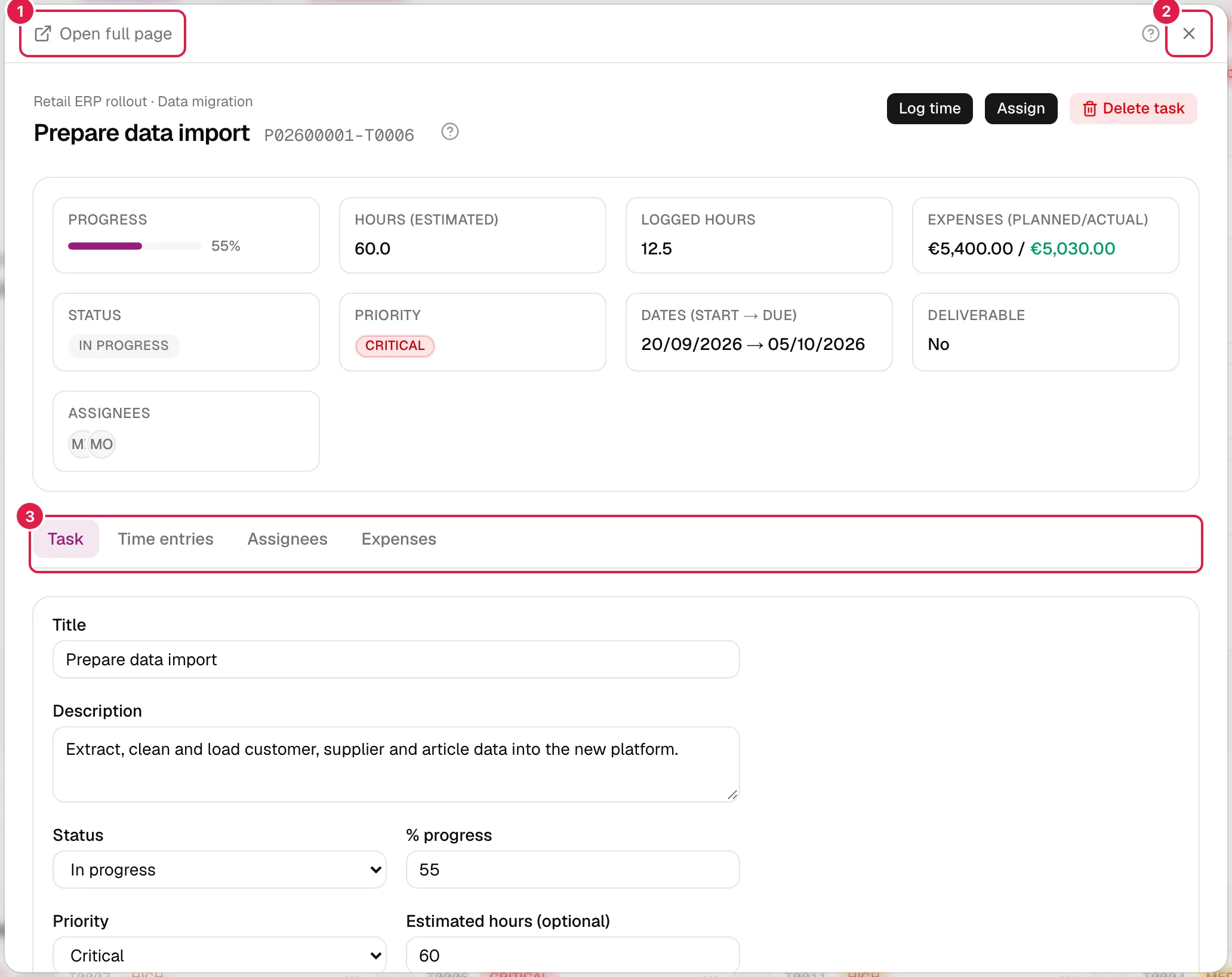Click the Deliverable value No

tap(938, 345)
